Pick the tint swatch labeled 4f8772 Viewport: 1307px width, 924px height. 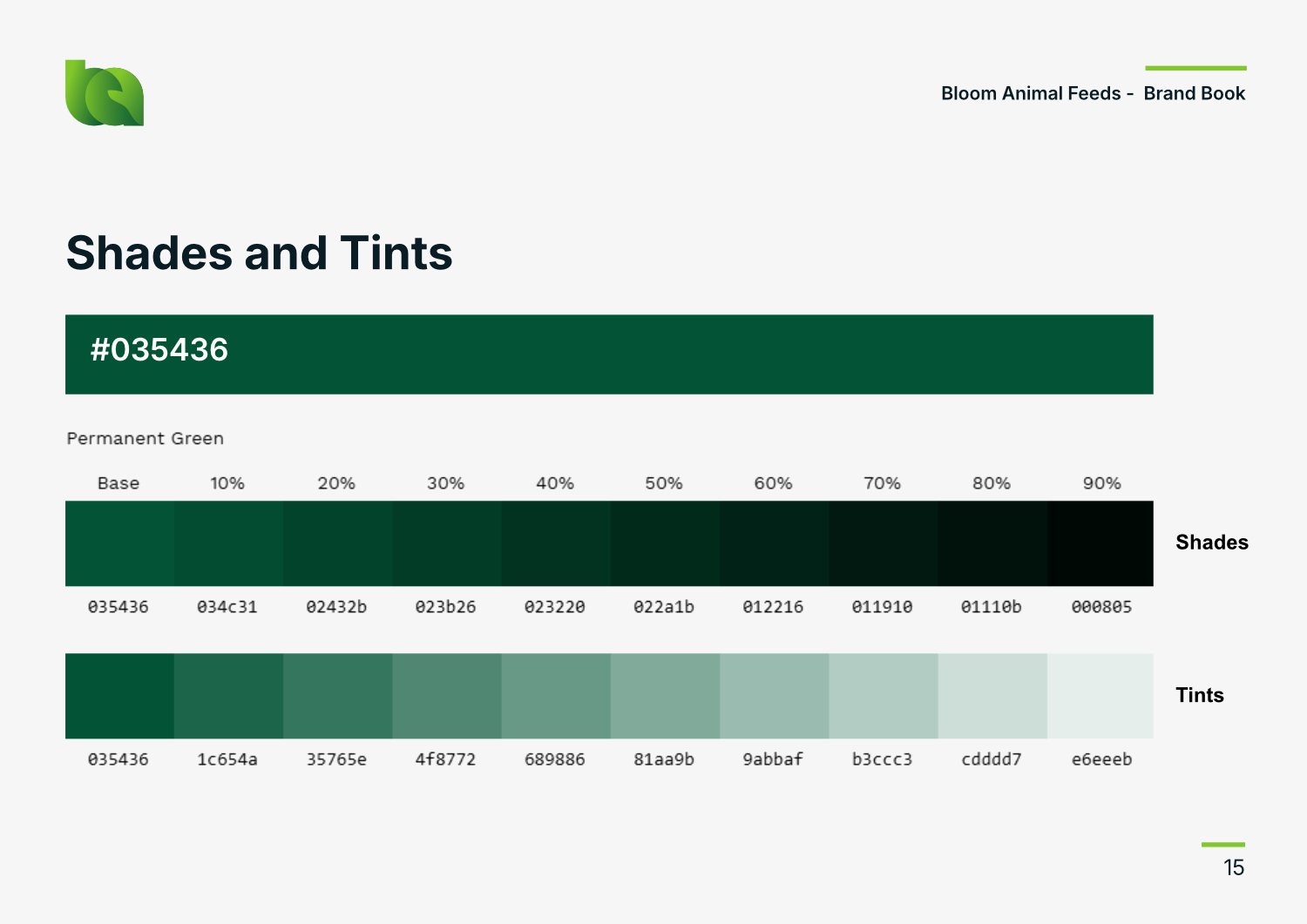(x=446, y=696)
